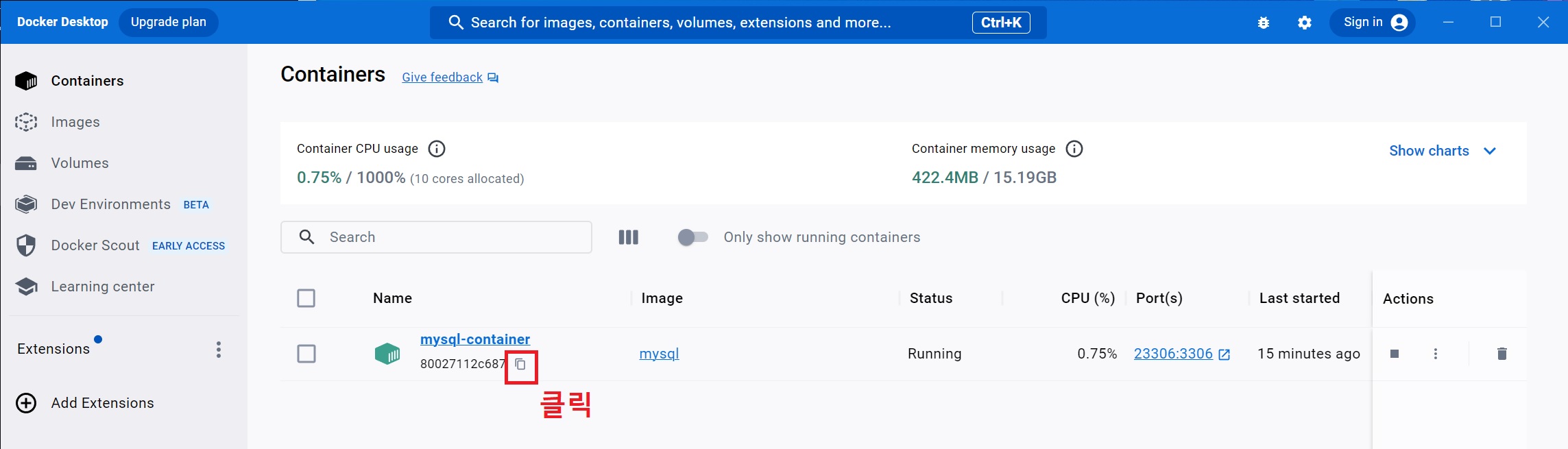
Task: Click the Upgrade plan button
Action: click(169, 22)
